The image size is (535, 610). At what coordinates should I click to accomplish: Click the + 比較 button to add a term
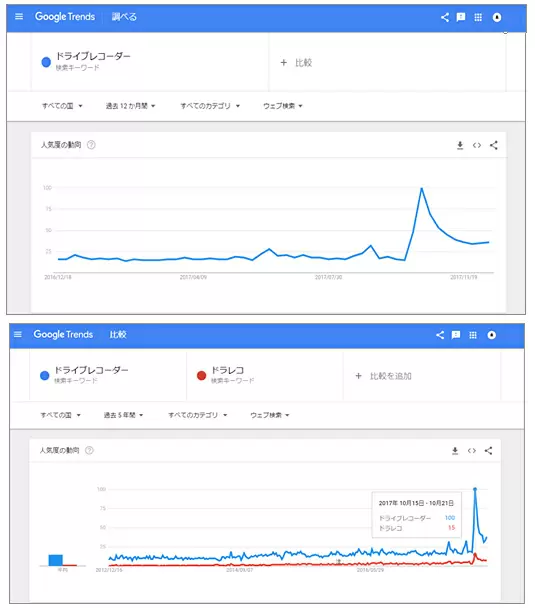coord(296,63)
